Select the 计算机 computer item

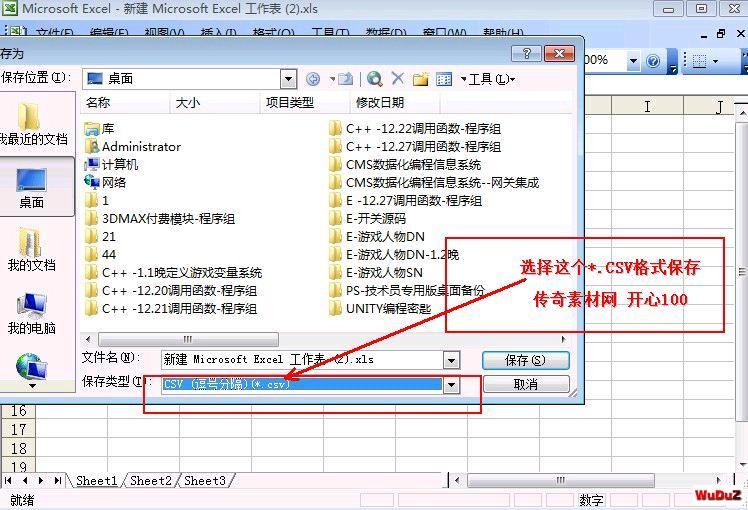tap(111, 165)
